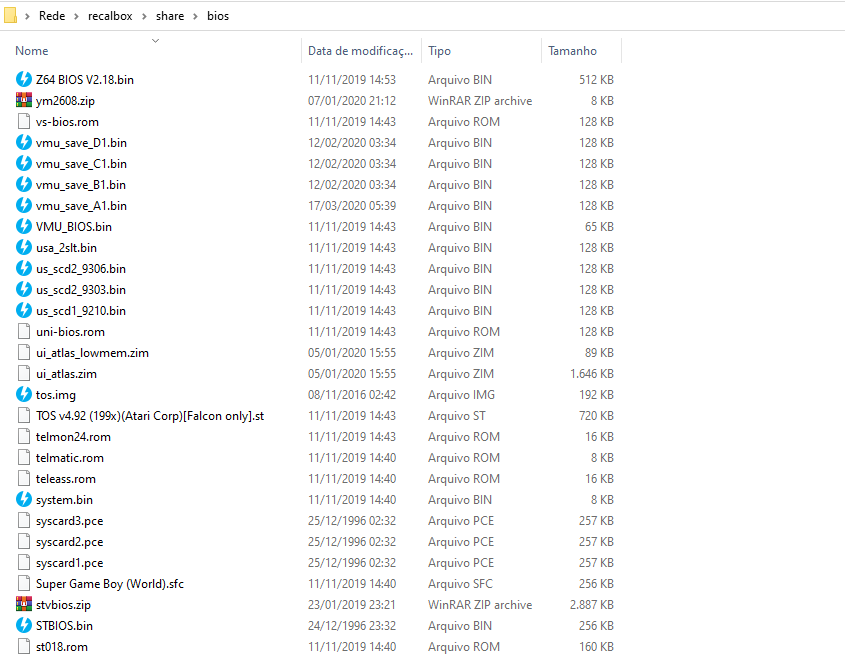The width and height of the screenshot is (845, 667).
Task: Click the size value 512 KB
Action: (597, 79)
